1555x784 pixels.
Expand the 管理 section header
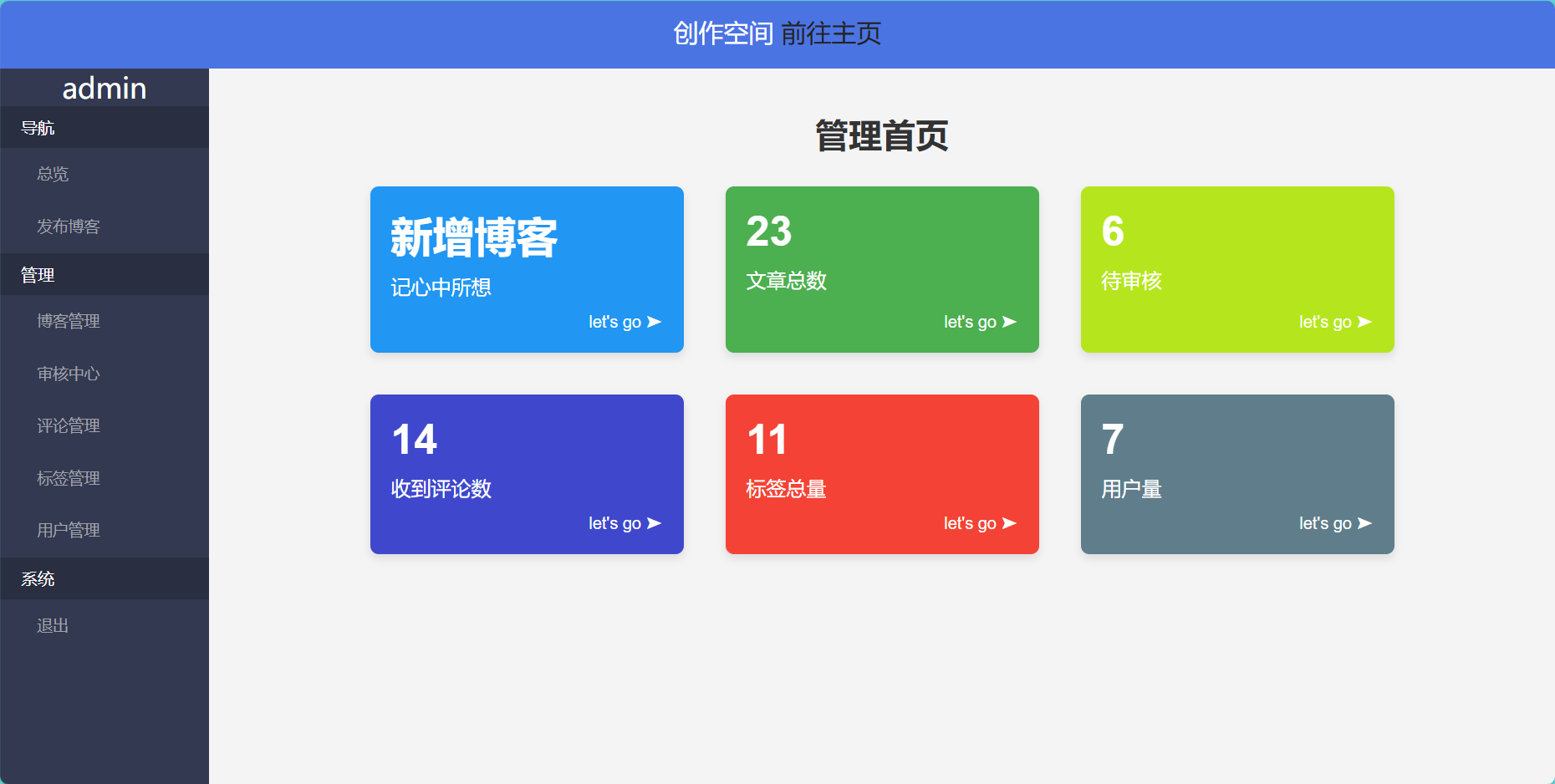37,274
